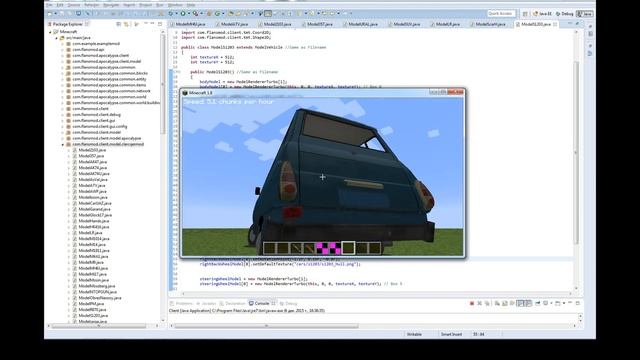Open the Javadoc tab in bottom panel

[x=206, y=303]
